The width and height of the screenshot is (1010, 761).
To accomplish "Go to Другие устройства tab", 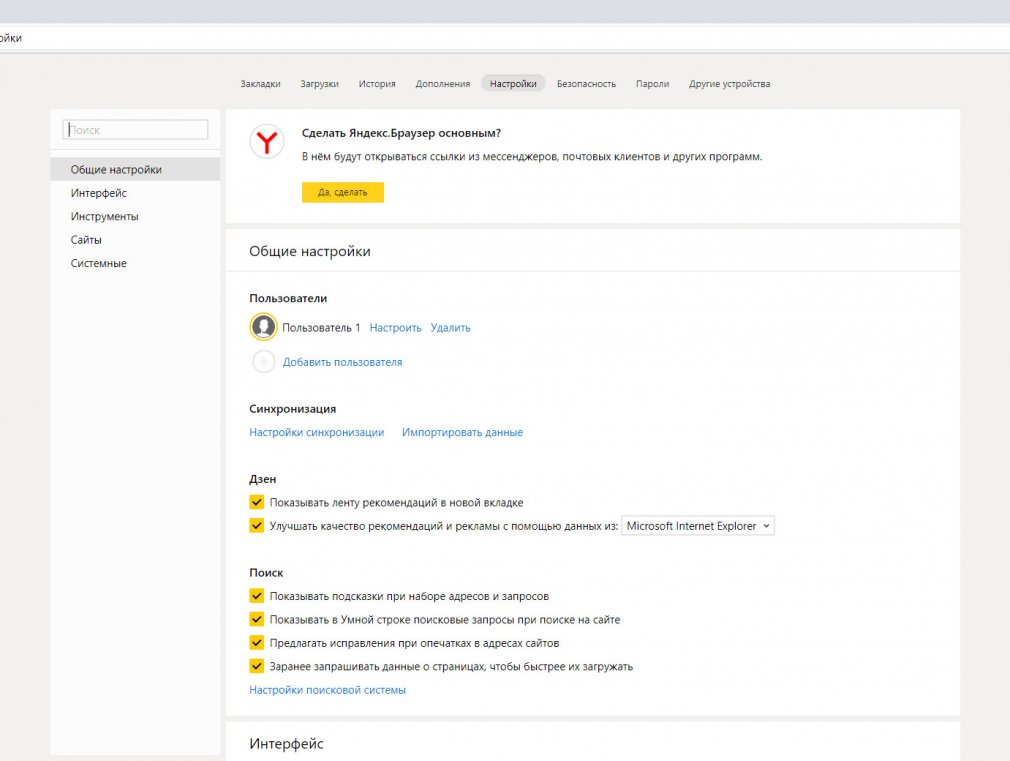I will click(729, 84).
